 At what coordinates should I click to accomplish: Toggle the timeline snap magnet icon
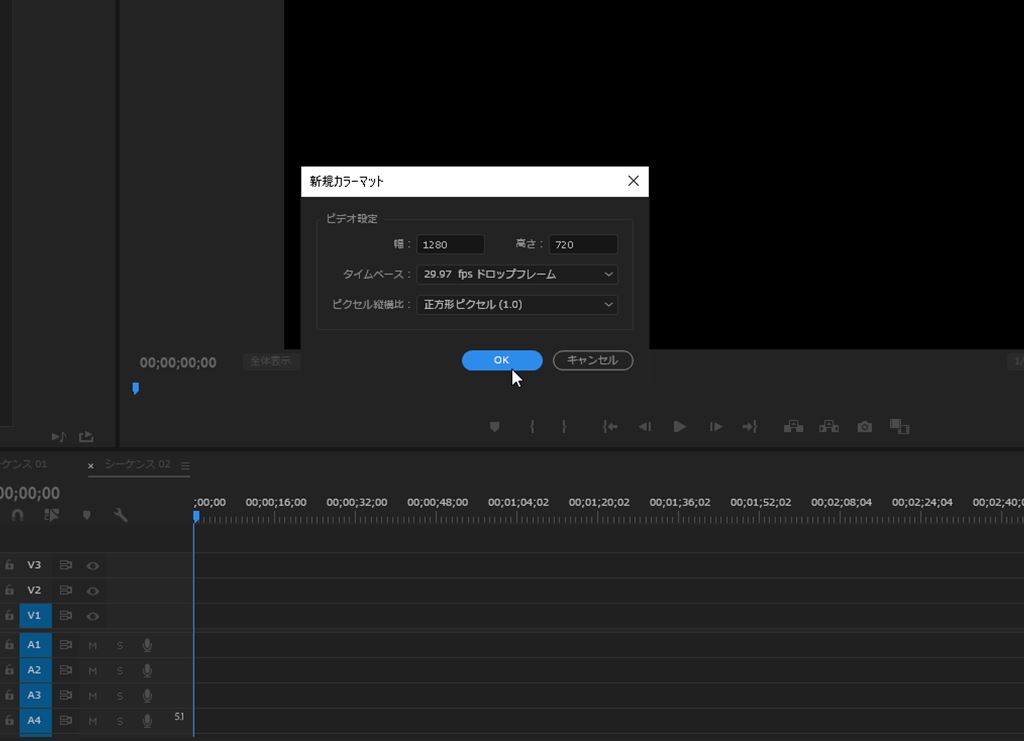click(17, 515)
